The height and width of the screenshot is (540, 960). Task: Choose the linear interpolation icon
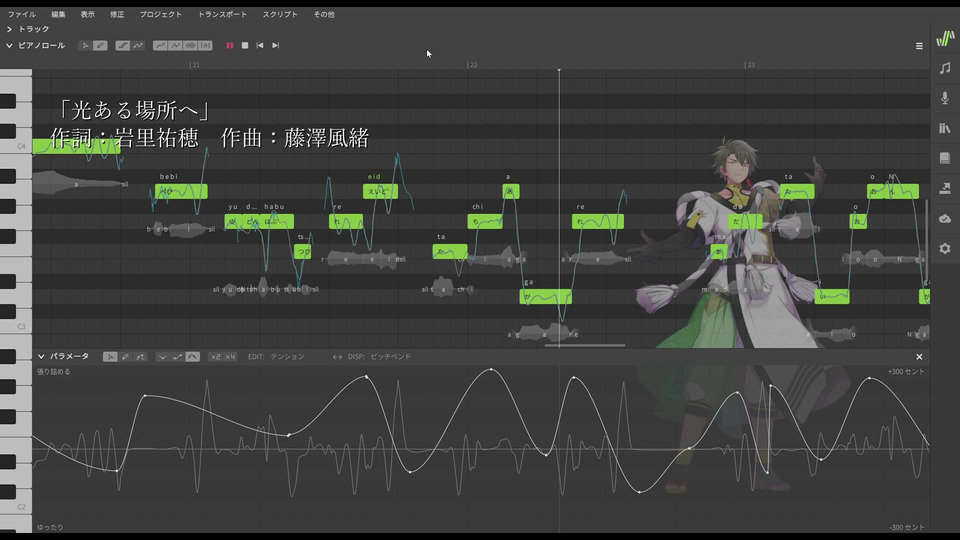pyautogui.click(x=178, y=356)
